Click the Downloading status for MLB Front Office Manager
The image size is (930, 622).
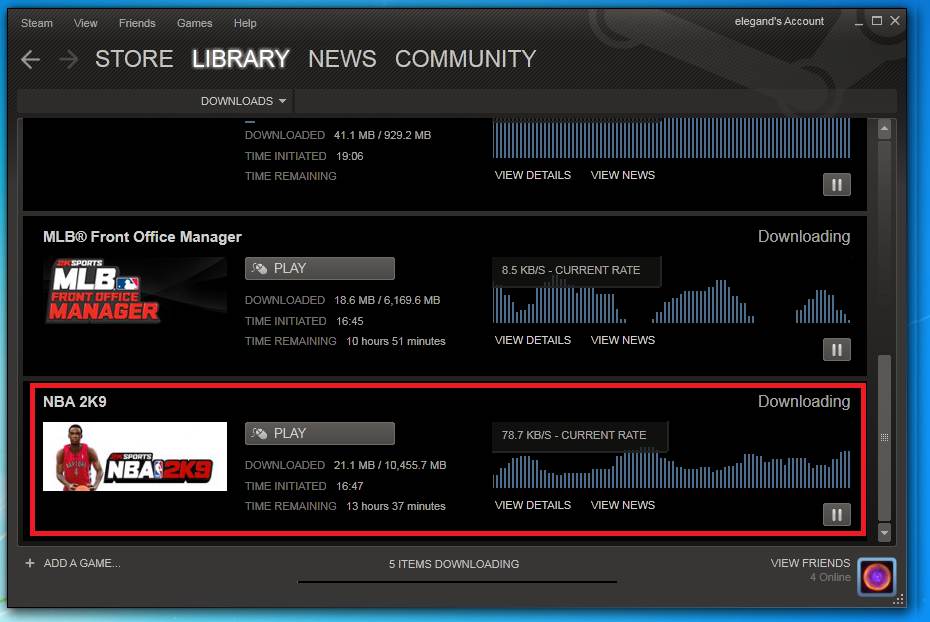pyautogui.click(x=804, y=237)
